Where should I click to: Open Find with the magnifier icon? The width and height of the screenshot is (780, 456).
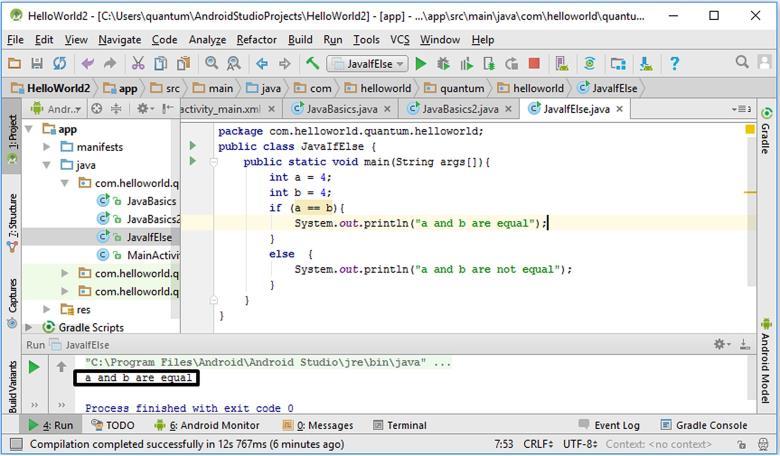click(x=211, y=63)
